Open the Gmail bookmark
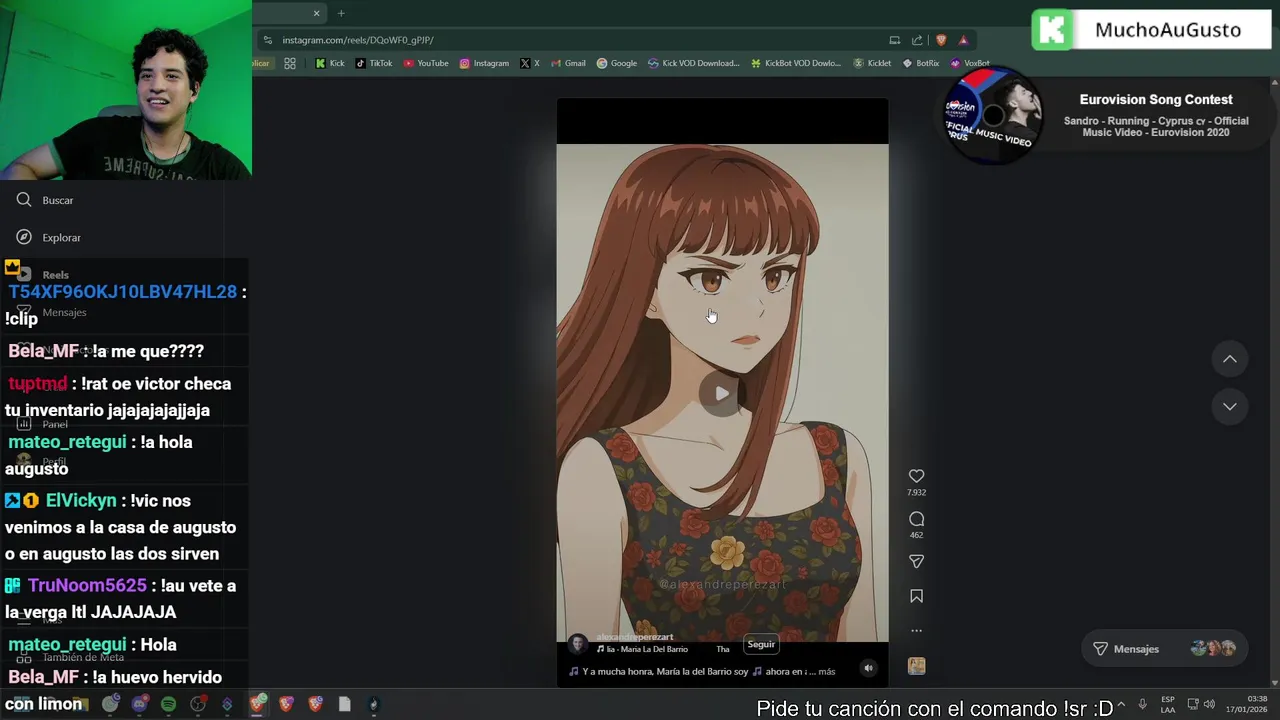Viewport: 1280px width, 720px height. pyautogui.click(x=568, y=63)
